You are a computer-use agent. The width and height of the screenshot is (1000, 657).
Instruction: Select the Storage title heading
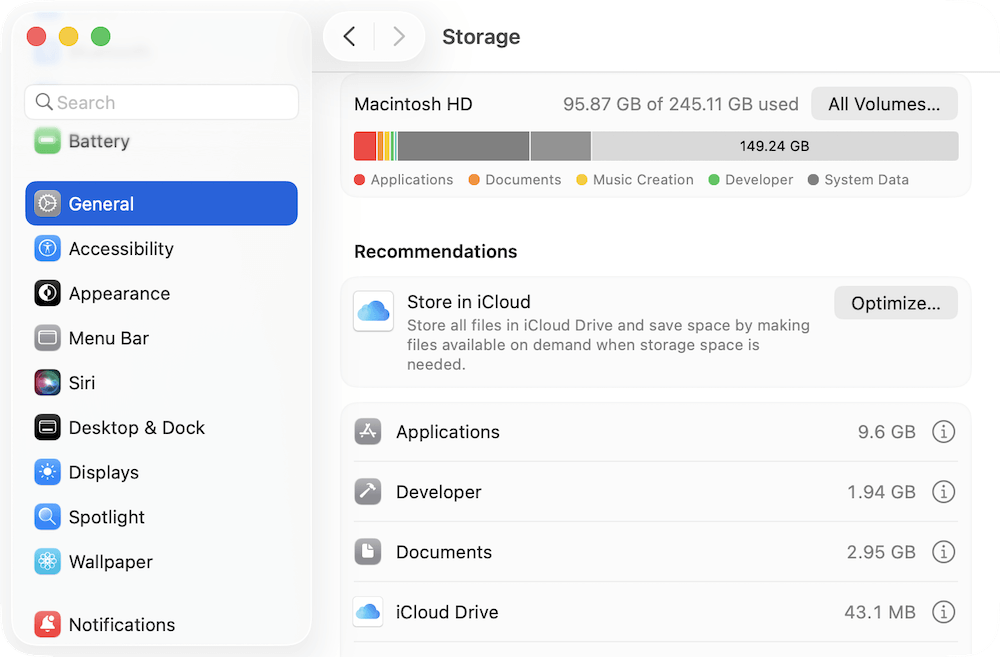(481, 37)
